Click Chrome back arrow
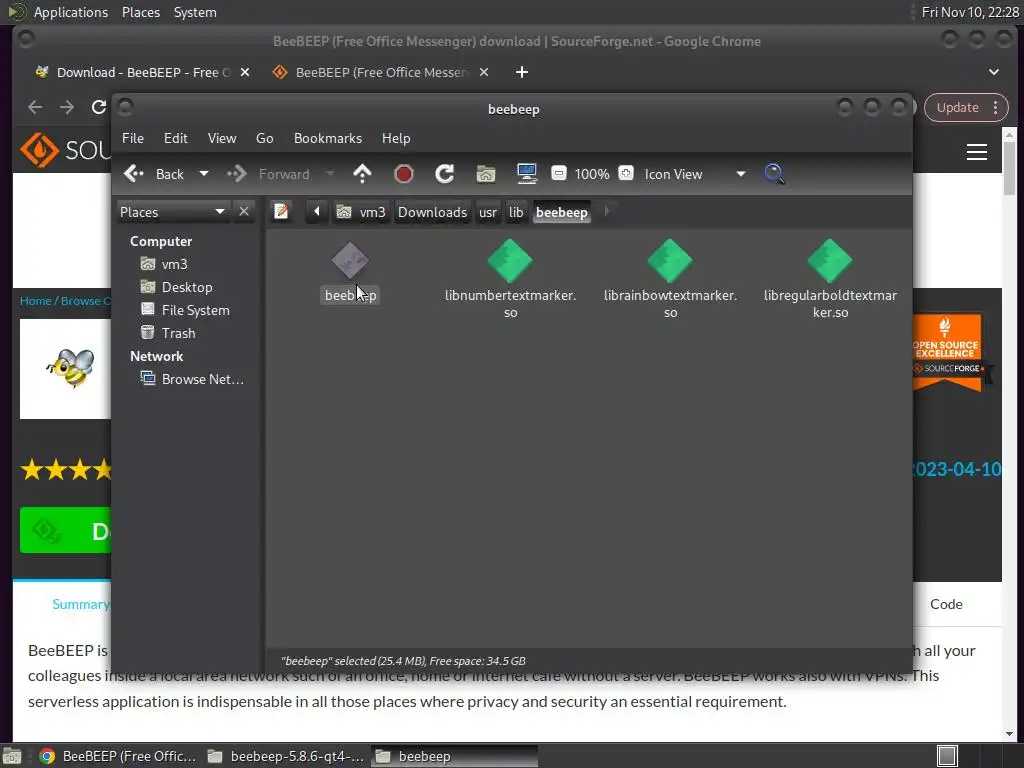The image size is (1024, 768). [x=35, y=107]
